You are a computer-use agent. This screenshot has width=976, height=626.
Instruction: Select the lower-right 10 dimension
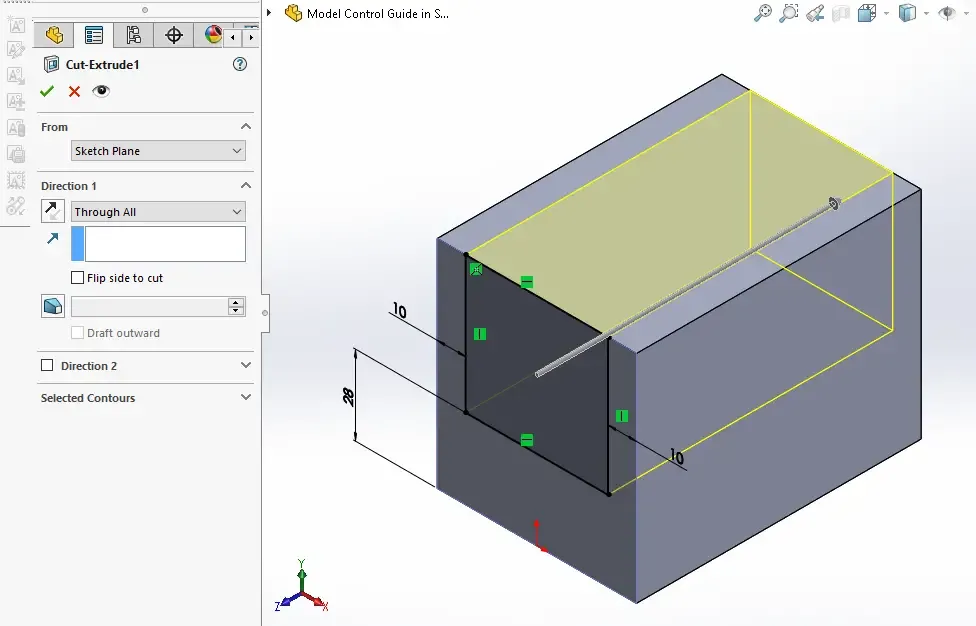(x=677, y=457)
